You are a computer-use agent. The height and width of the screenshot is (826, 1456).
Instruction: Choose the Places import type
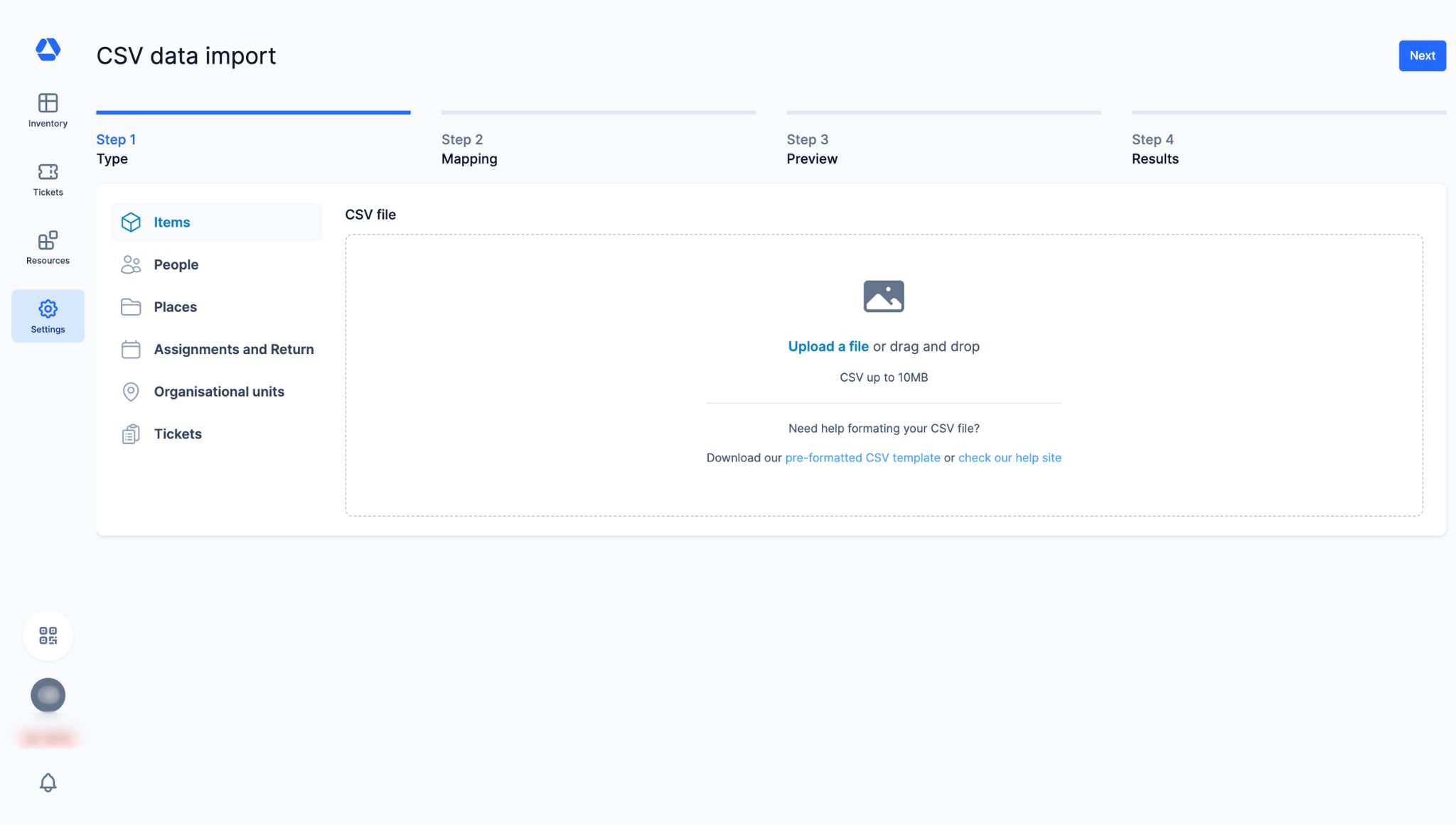175,307
